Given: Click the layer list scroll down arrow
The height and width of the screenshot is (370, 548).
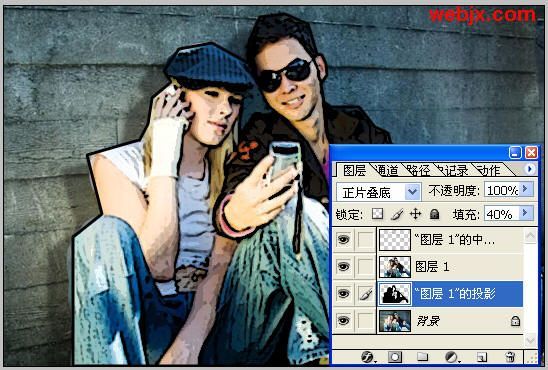Looking at the screenshot, I should (530, 339).
